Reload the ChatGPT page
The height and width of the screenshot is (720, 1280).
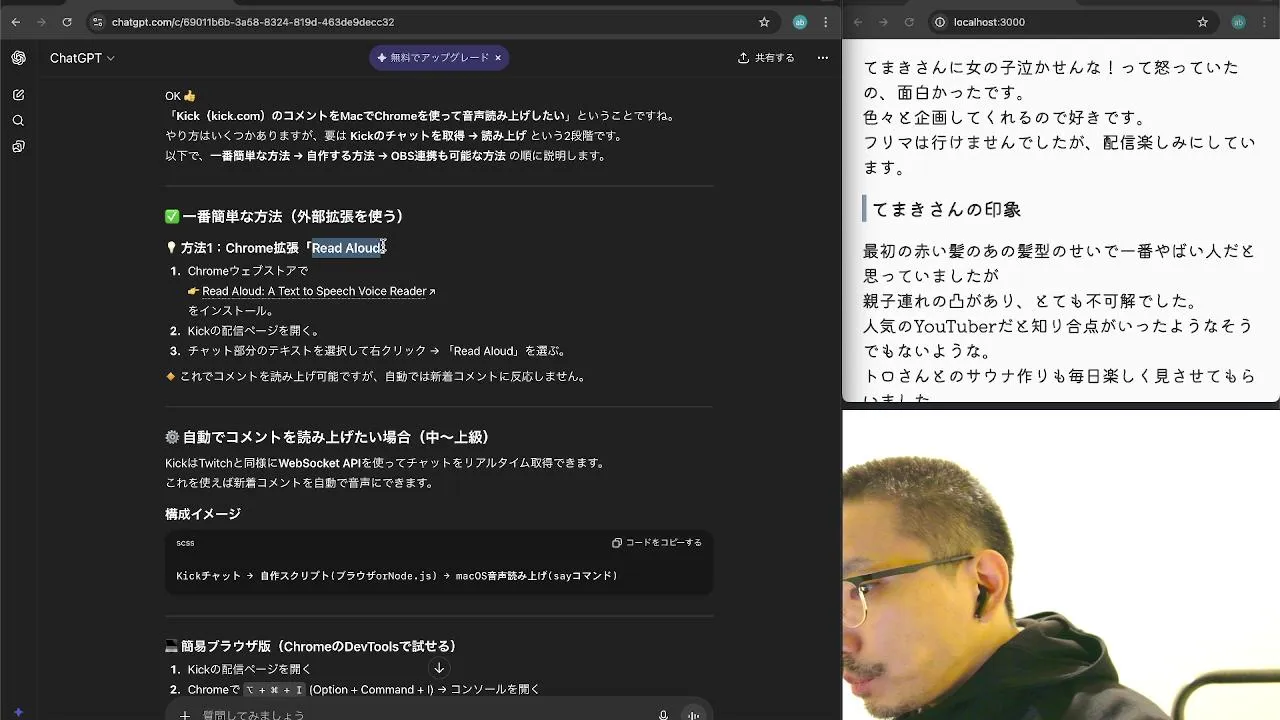67,22
